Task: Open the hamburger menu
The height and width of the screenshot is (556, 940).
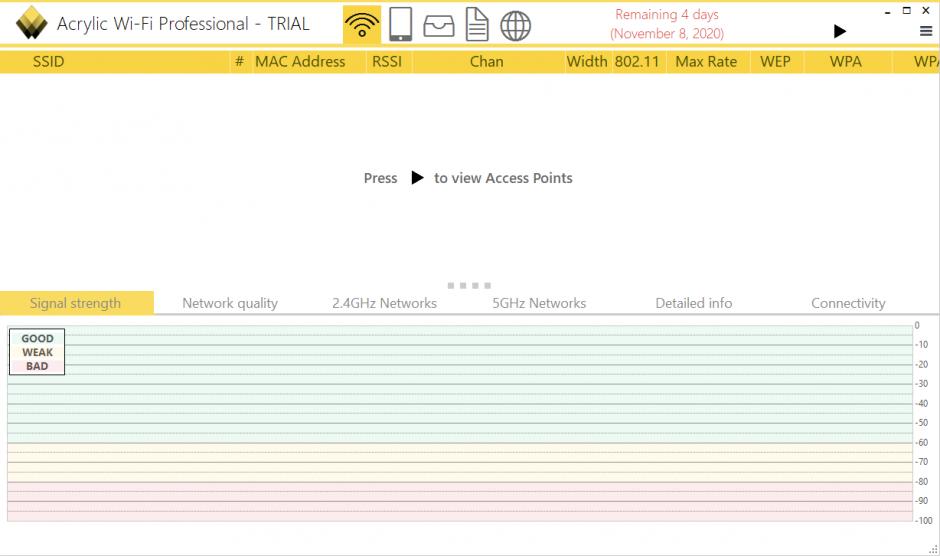Action: tap(926, 31)
